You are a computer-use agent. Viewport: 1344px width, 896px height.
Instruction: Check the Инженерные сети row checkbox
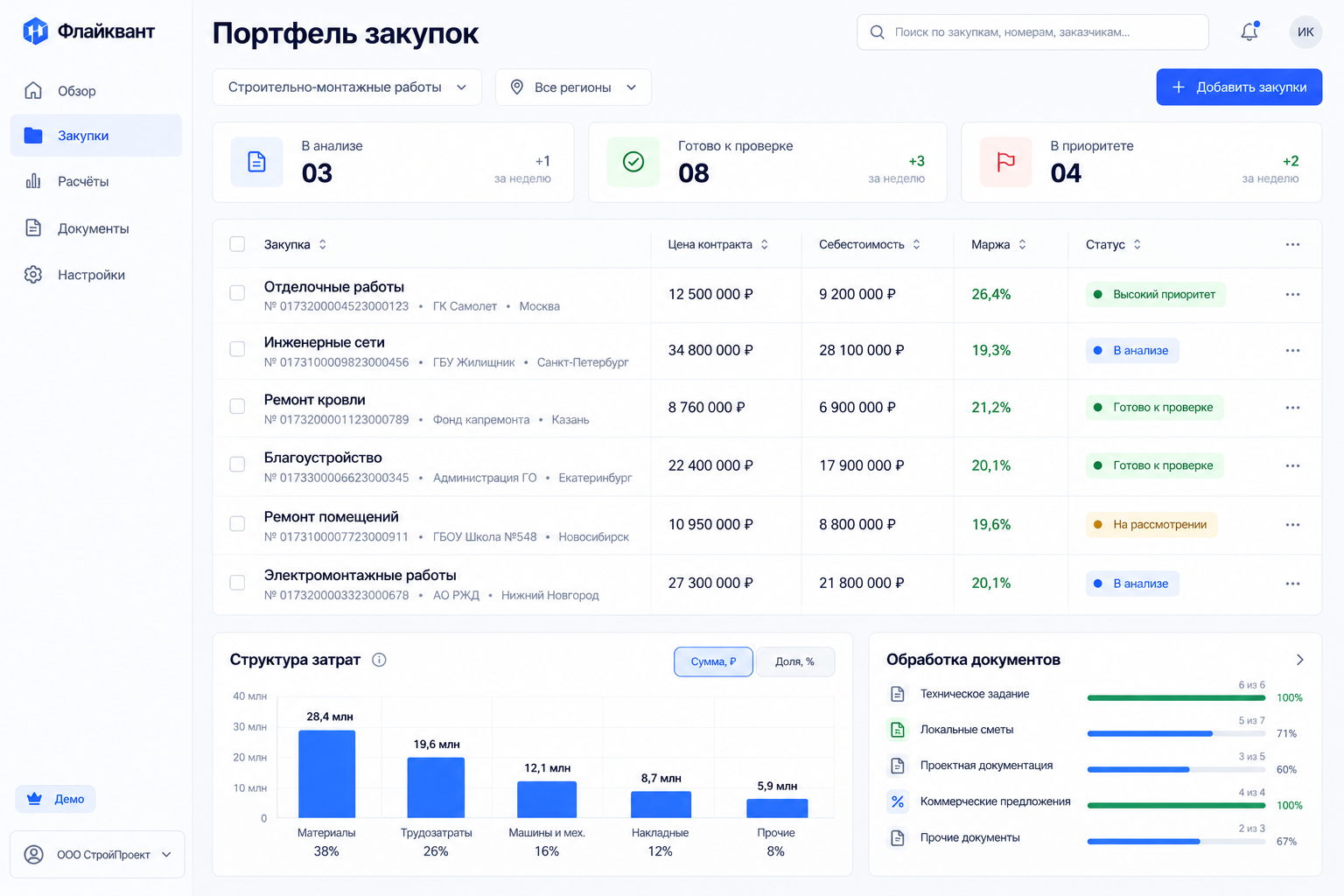[237, 349]
